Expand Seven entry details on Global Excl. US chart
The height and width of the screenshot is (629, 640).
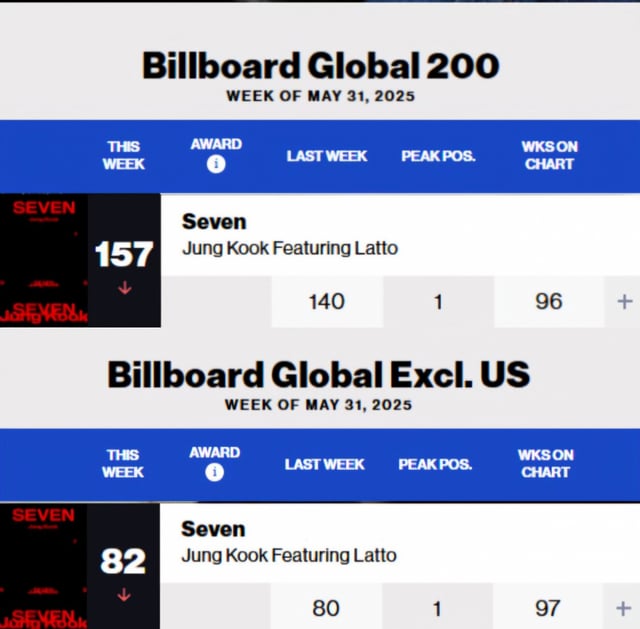point(623,609)
